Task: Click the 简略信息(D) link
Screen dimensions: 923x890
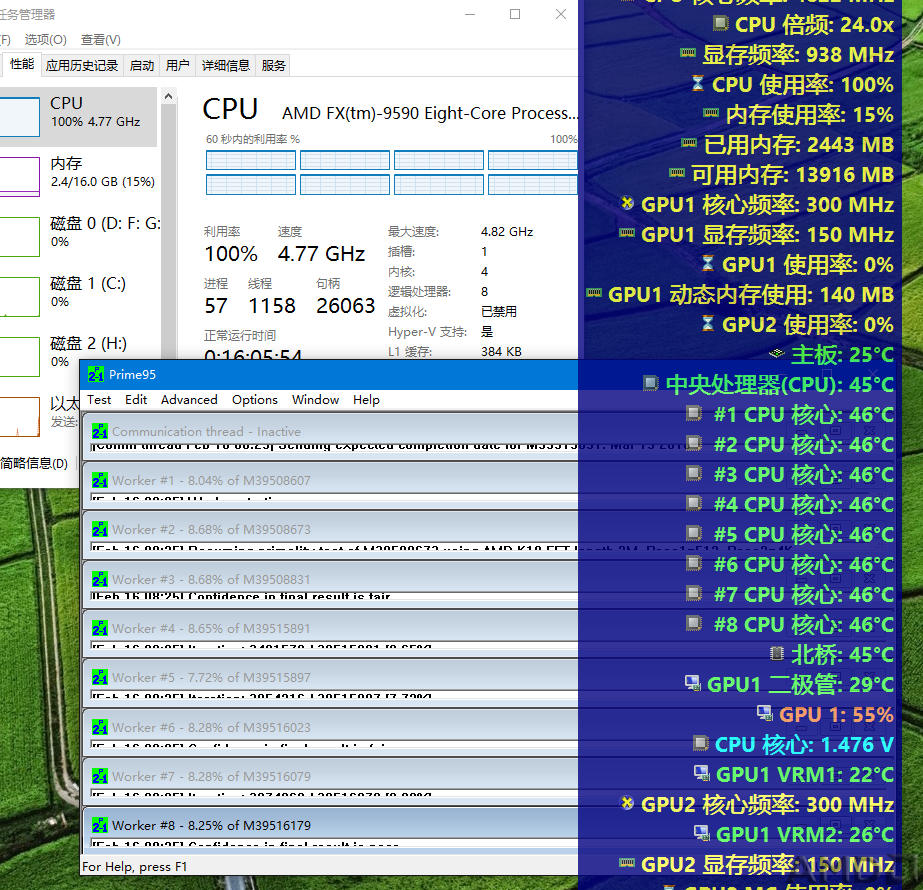Action: pos(34,463)
